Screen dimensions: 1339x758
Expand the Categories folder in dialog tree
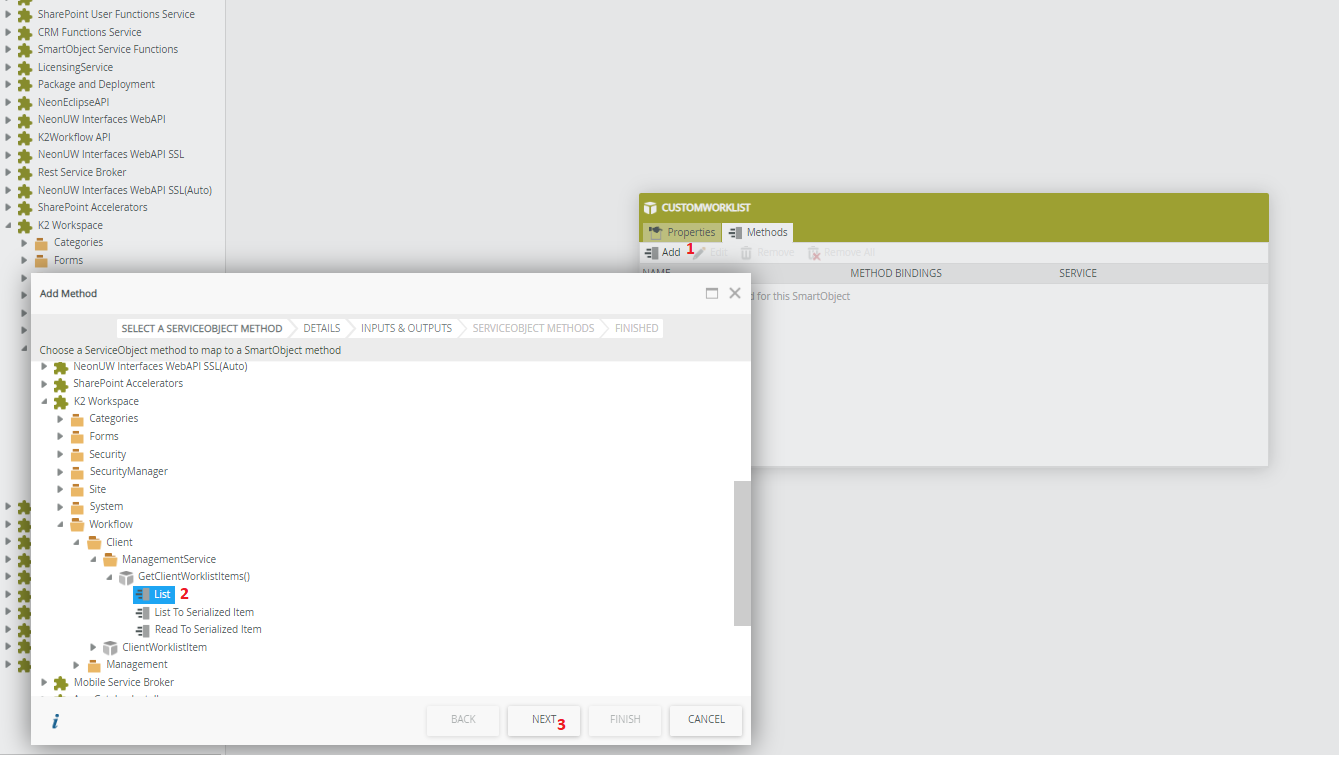click(60, 419)
